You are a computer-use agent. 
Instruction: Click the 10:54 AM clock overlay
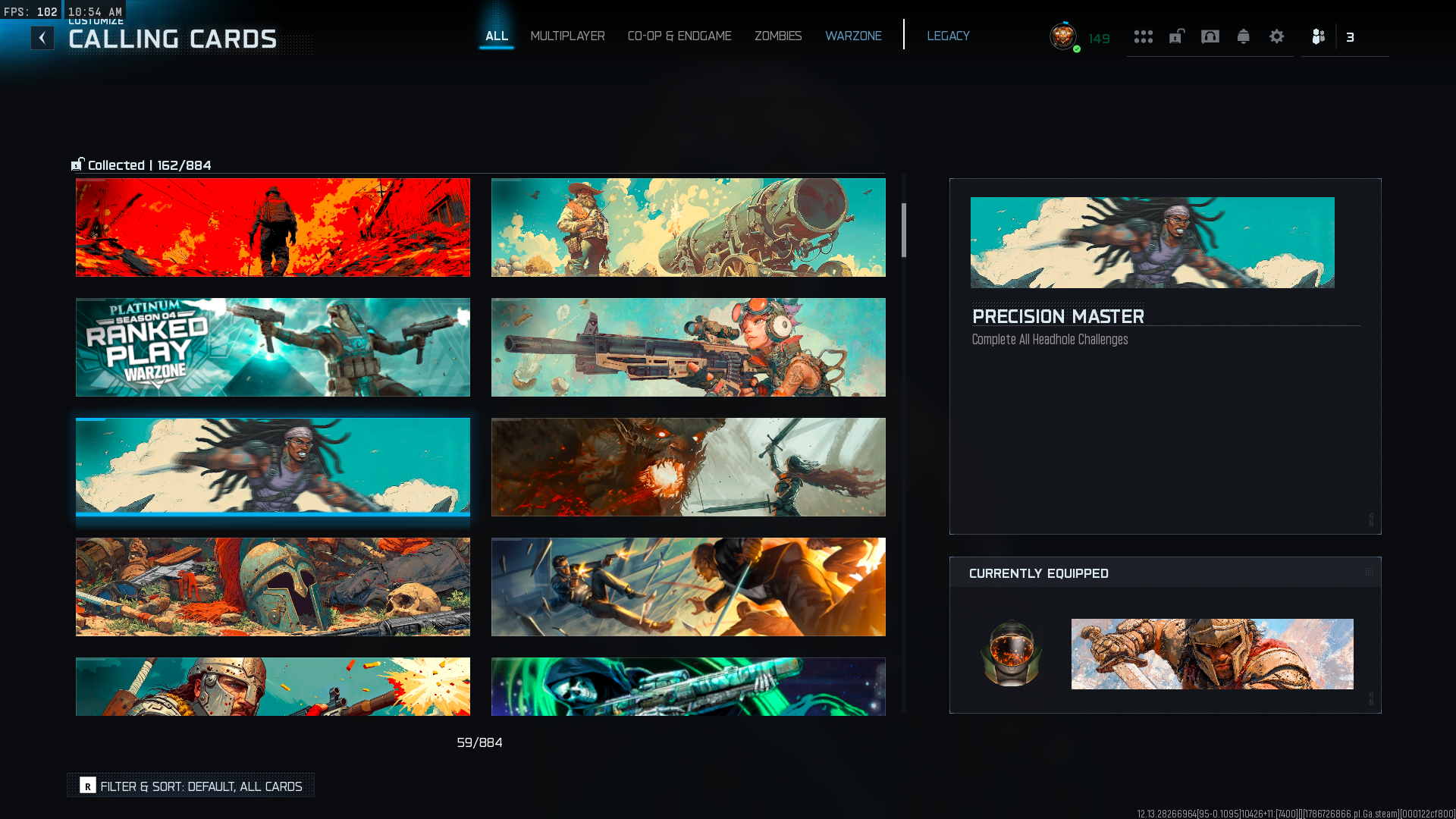pyautogui.click(x=95, y=11)
